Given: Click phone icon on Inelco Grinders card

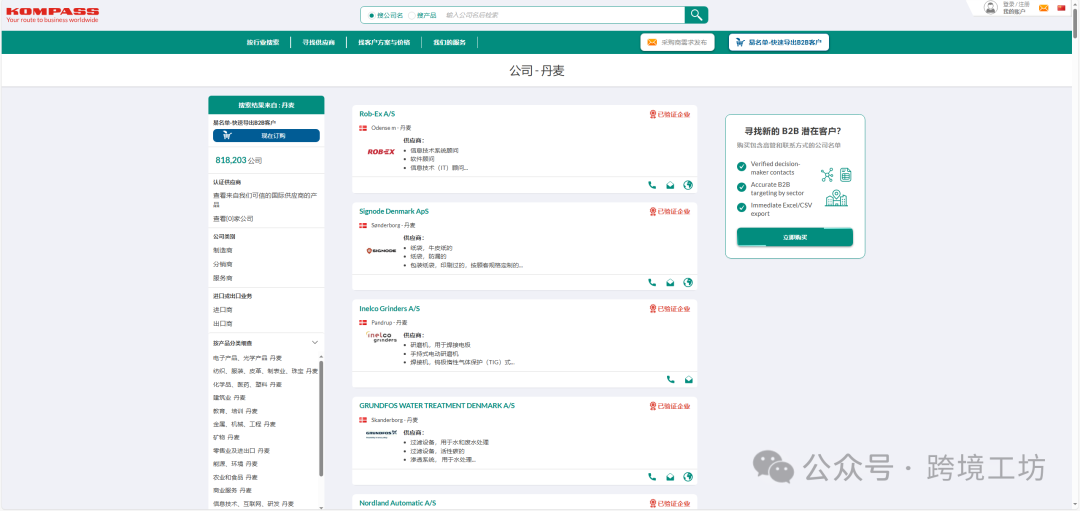Looking at the screenshot, I should point(670,379).
